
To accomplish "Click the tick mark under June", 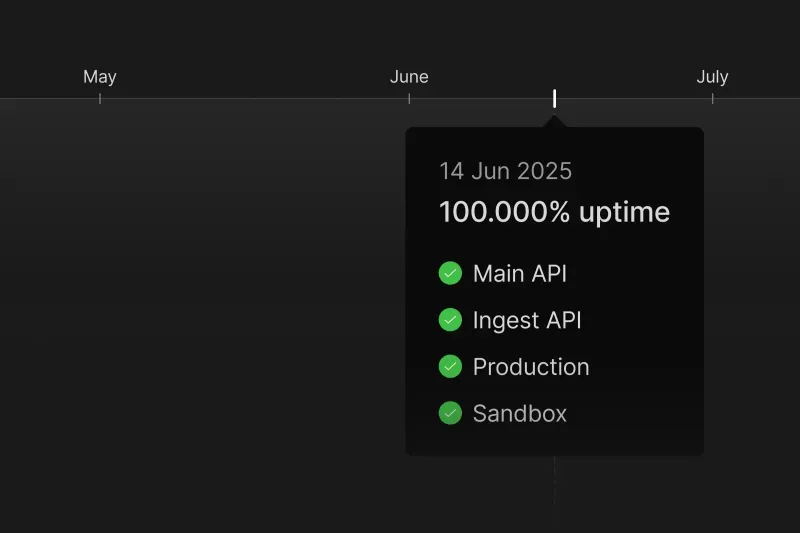I will point(409,99).
